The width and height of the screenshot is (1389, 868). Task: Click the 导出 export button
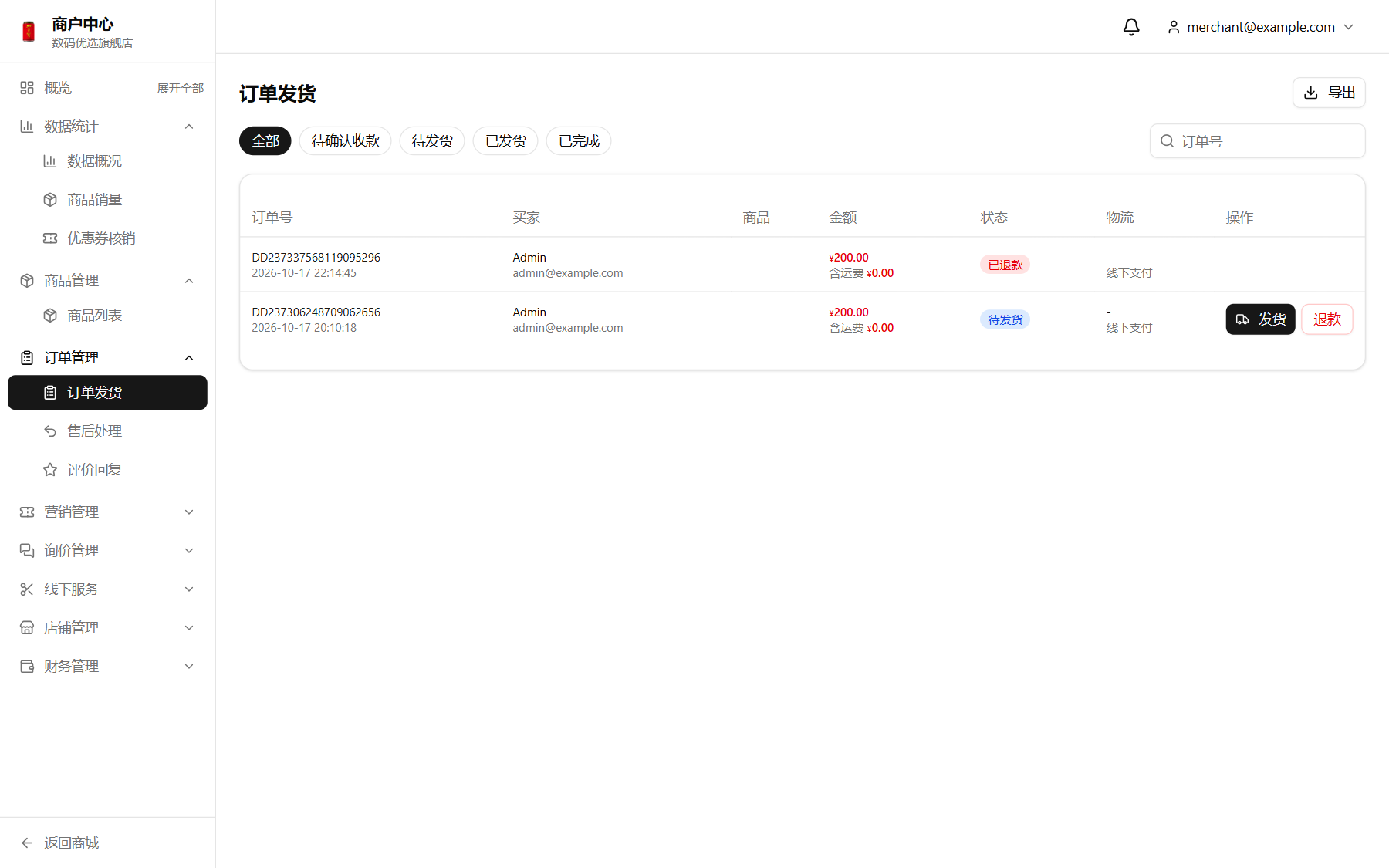(1329, 93)
